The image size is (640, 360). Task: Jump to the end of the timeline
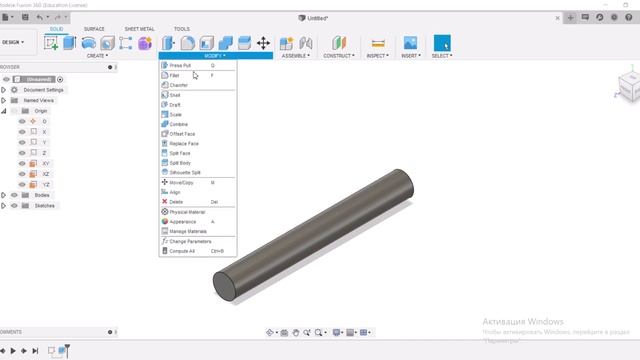36,351
